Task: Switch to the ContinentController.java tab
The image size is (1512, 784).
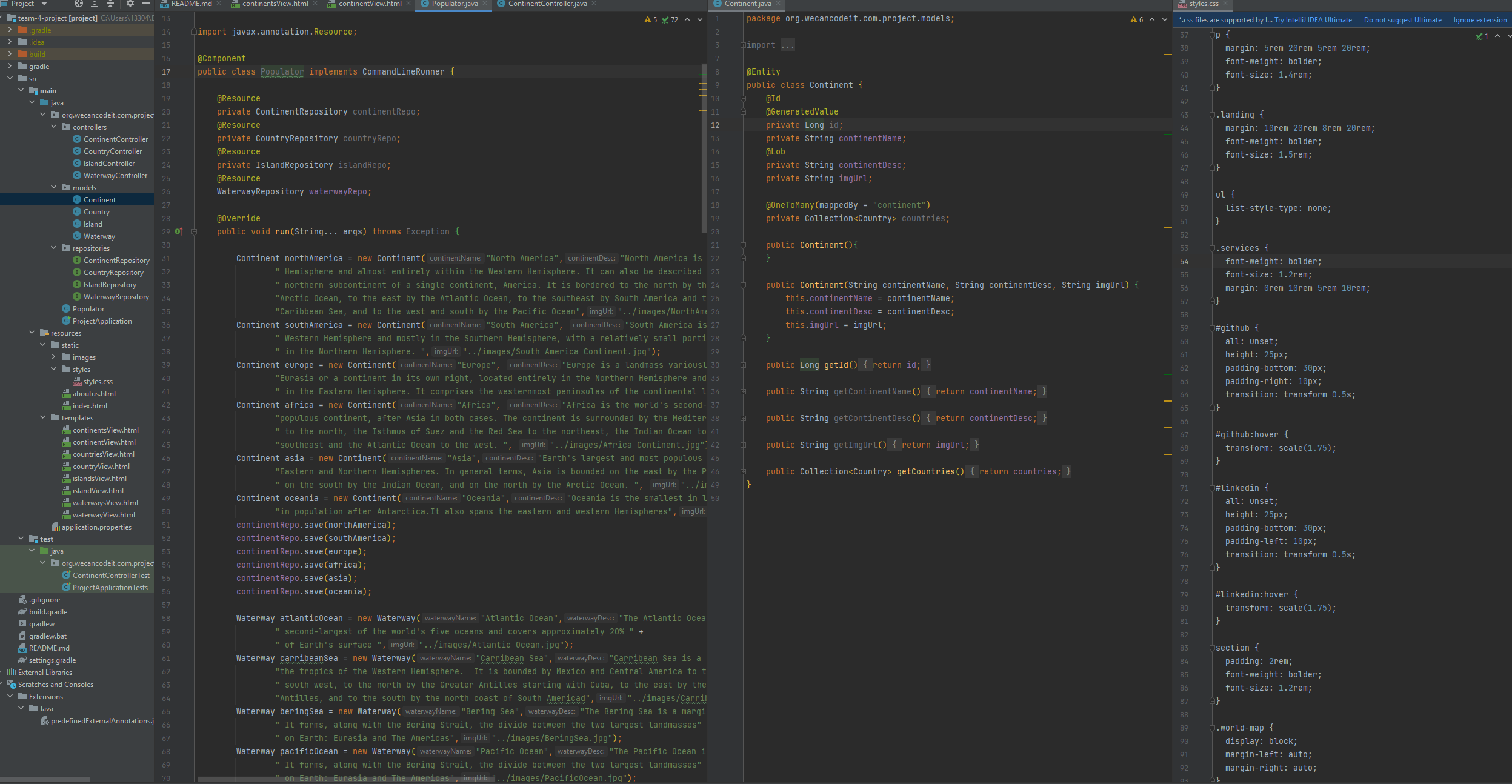Action: (547, 4)
